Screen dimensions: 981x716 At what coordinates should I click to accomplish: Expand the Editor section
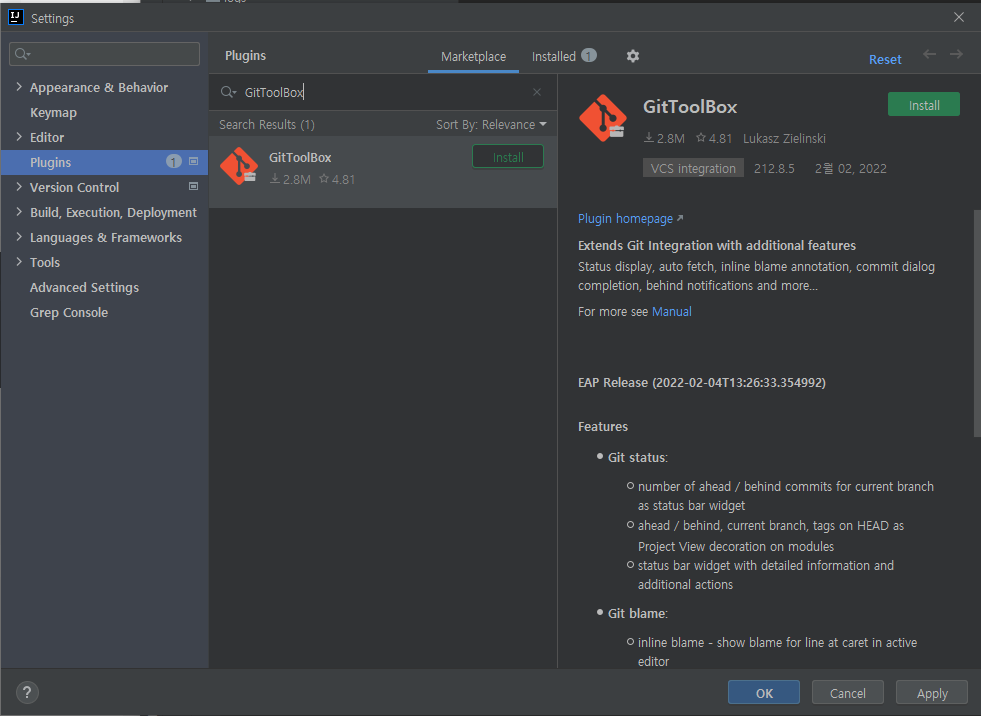pos(19,137)
